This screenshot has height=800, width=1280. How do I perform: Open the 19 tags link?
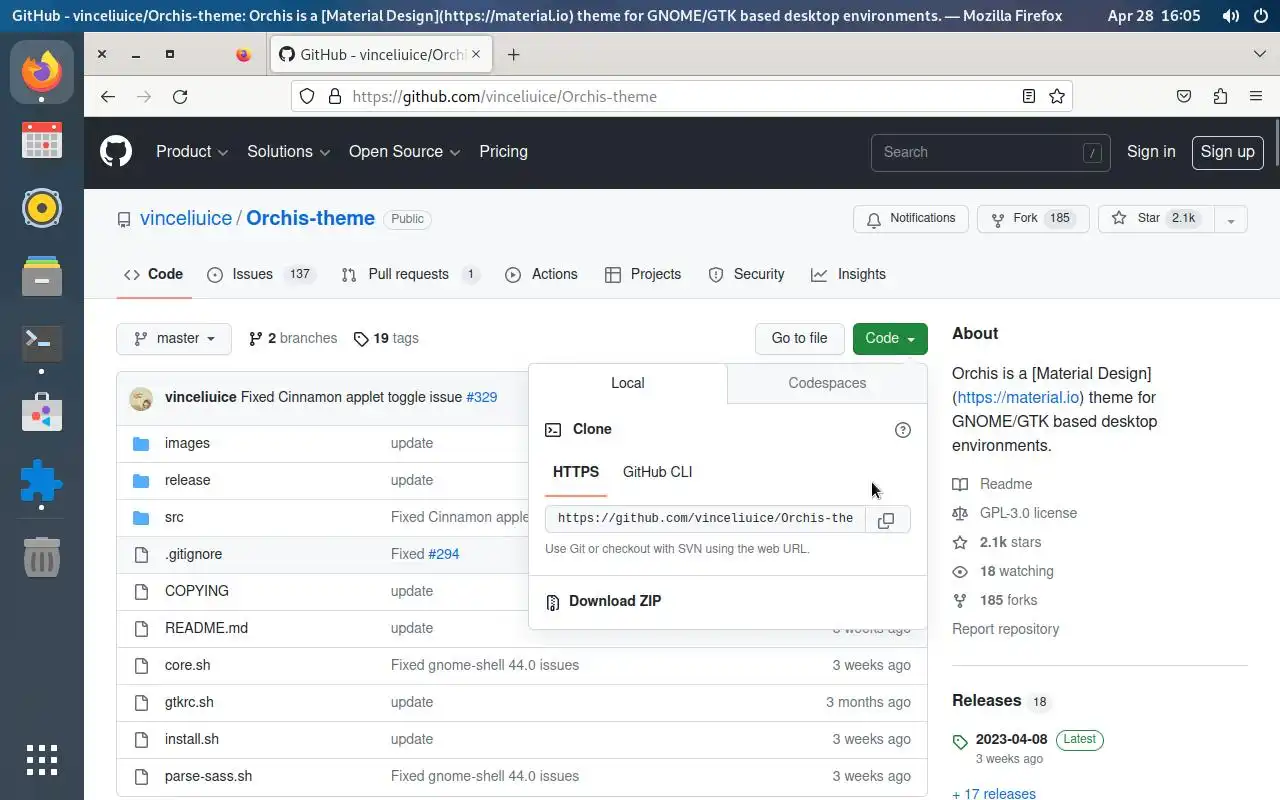(386, 339)
